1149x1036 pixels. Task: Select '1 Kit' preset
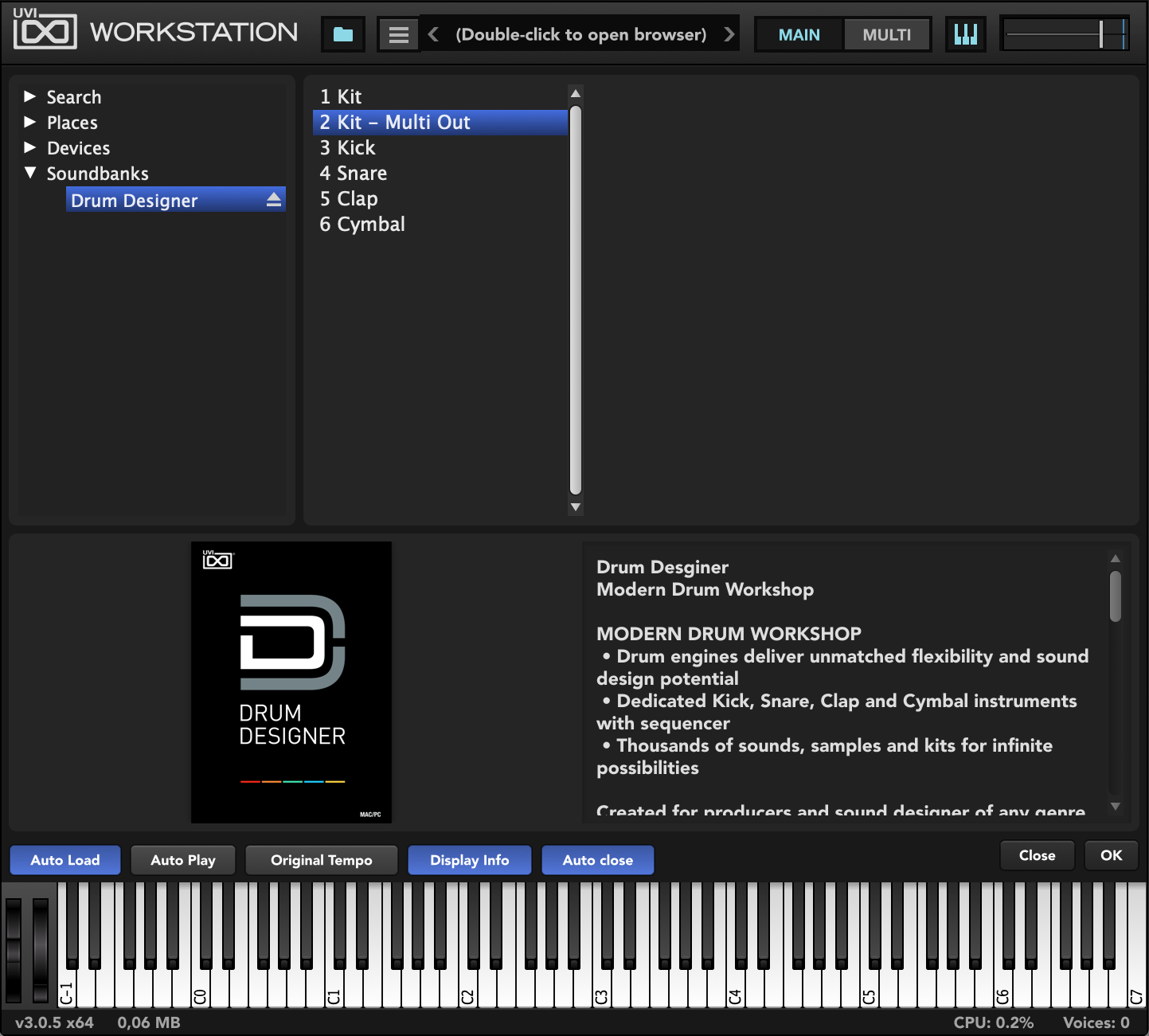coord(440,96)
